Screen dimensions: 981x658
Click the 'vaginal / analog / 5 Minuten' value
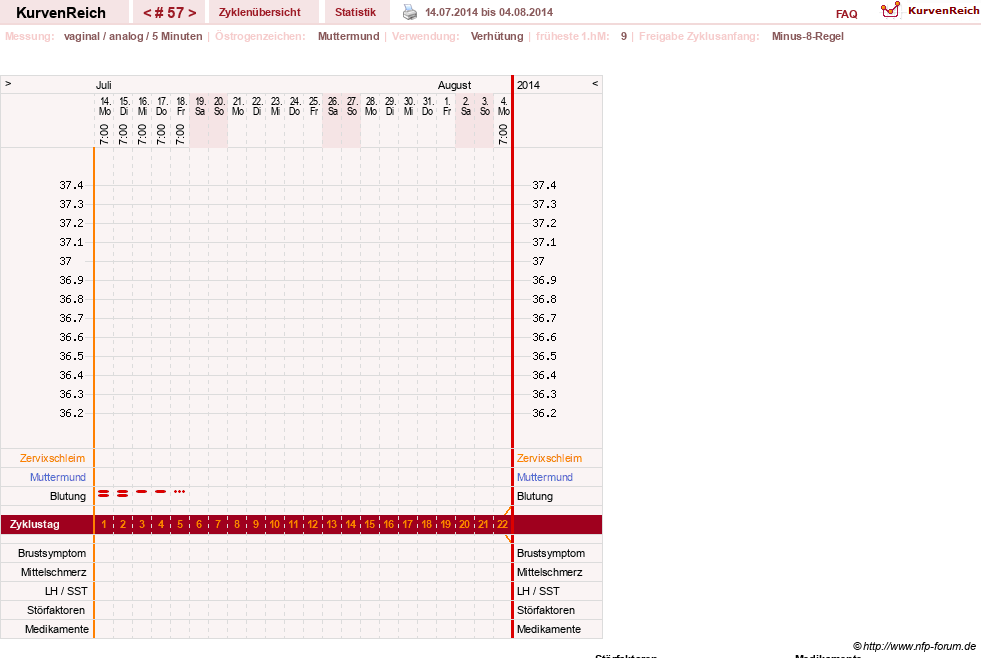point(133,36)
